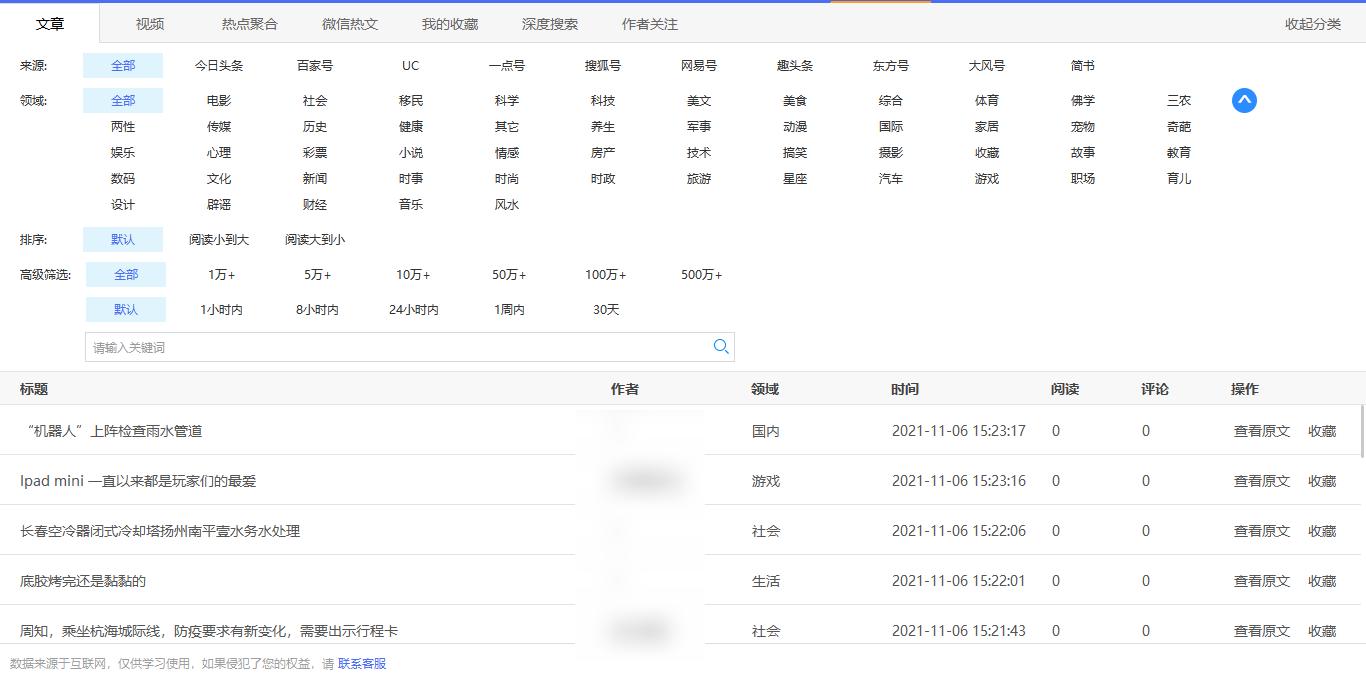Select the 30天 time filter

click(605, 309)
